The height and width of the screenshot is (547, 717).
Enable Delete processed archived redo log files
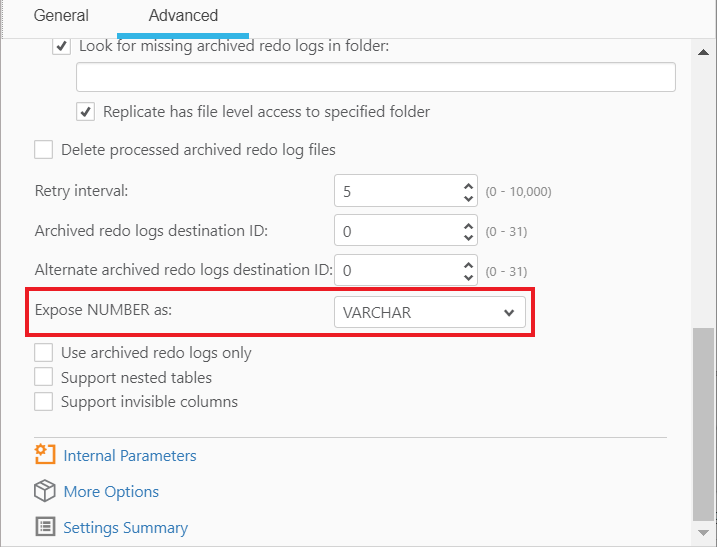(x=43, y=150)
